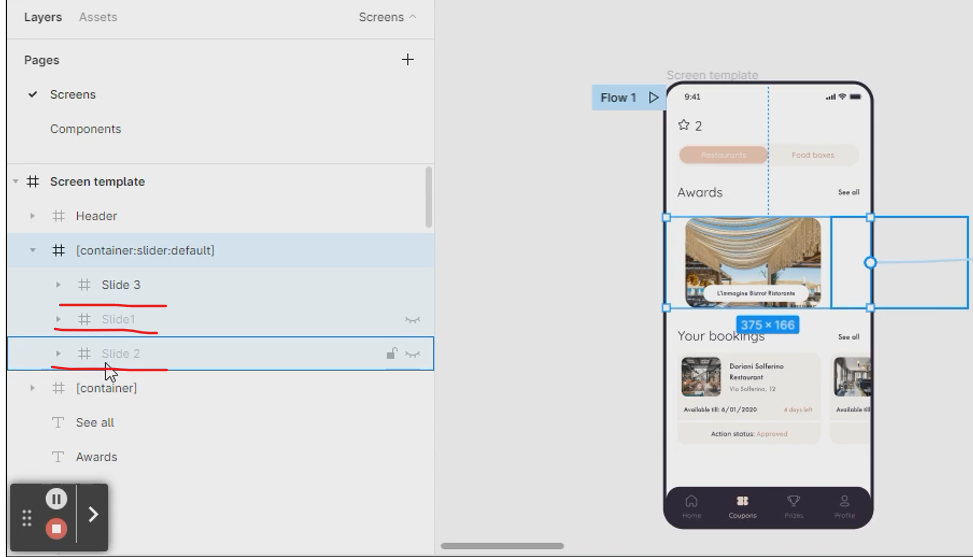The height and width of the screenshot is (557, 973).
Task: Tap the Home icon in phone nav bar
Action: click(691, 501)
